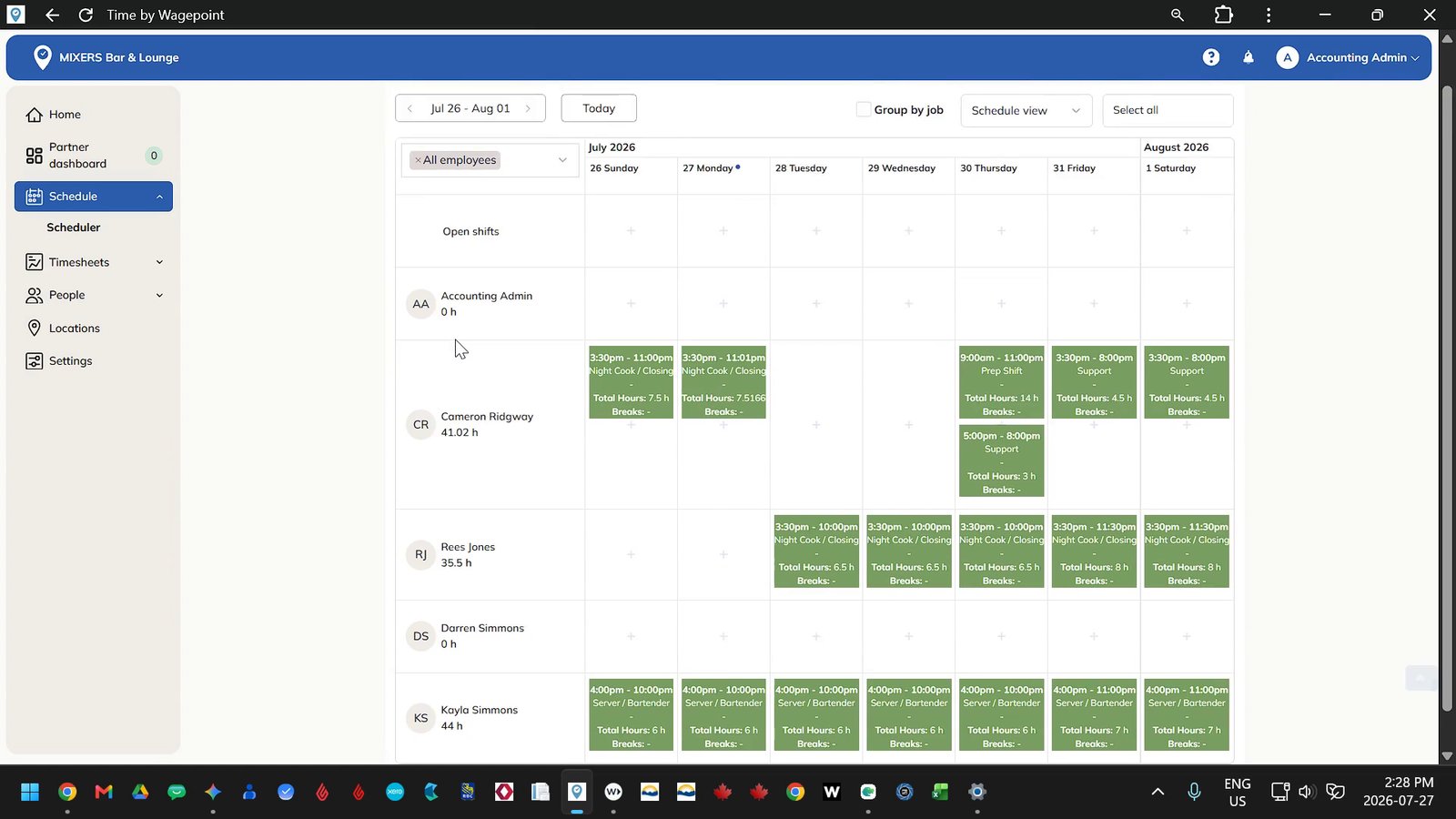Open Cameron Ridgway's Thursday 5:00pm Support shift
Screen dimensions: 1456x819
coord(1001,460)
